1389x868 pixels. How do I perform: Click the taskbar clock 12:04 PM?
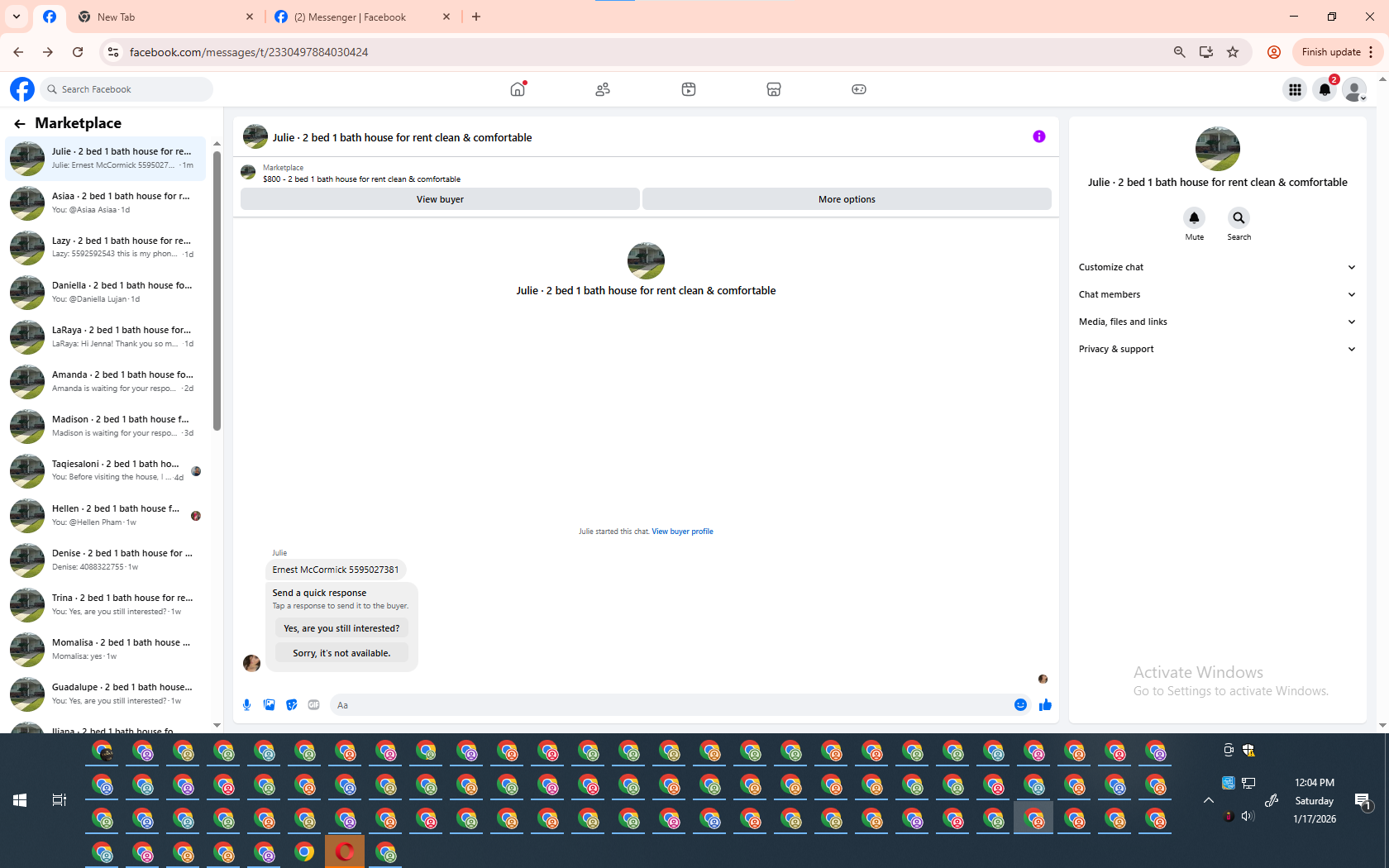(x=1314, y=783)
